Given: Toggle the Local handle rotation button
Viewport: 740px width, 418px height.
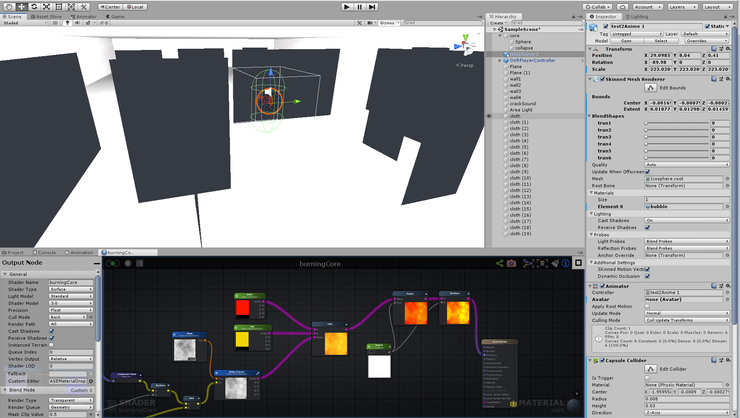Looking at the screenshot, I should pos(135,7).
